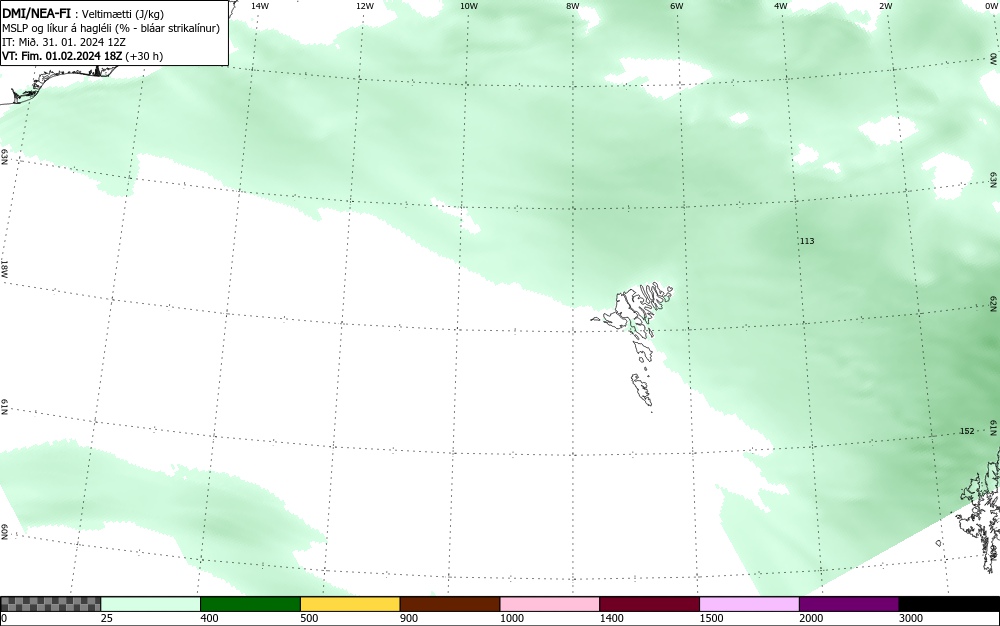Click the 8W longitude label
The image size is (1000, 626).
pos(573,6)
